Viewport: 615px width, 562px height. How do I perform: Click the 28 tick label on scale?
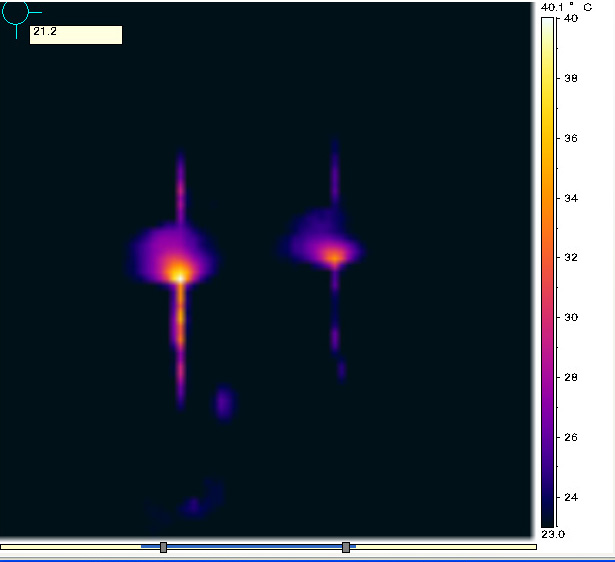pyautogui.click(x=571, y=377)
